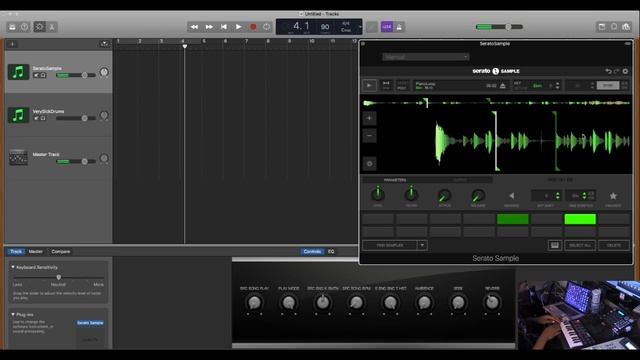This screenshot has height=360, width=640.
Task: Trigger the bright green cue pad
Action: [x=580, y=219]
